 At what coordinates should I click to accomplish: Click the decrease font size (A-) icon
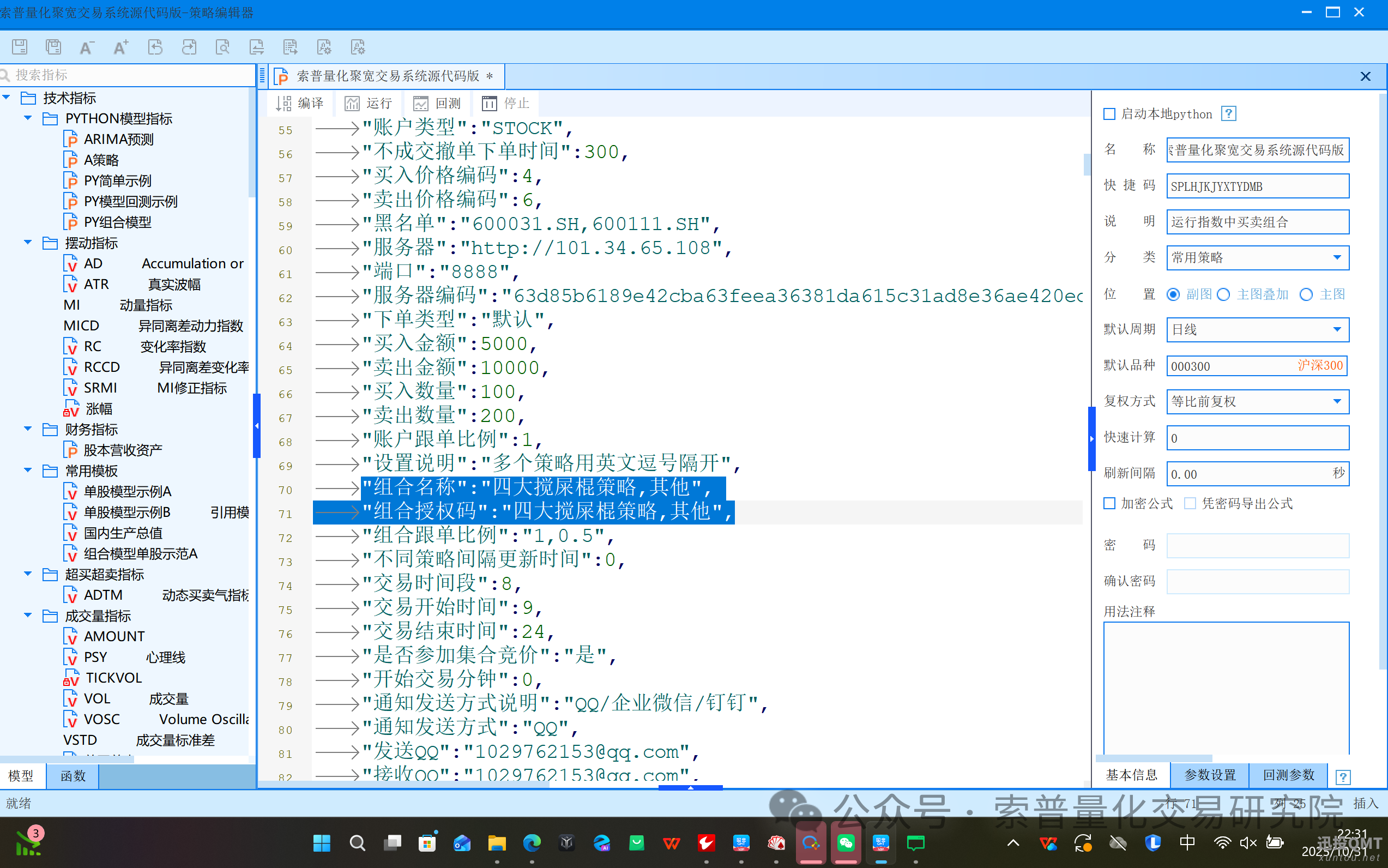tap(87, 46)
